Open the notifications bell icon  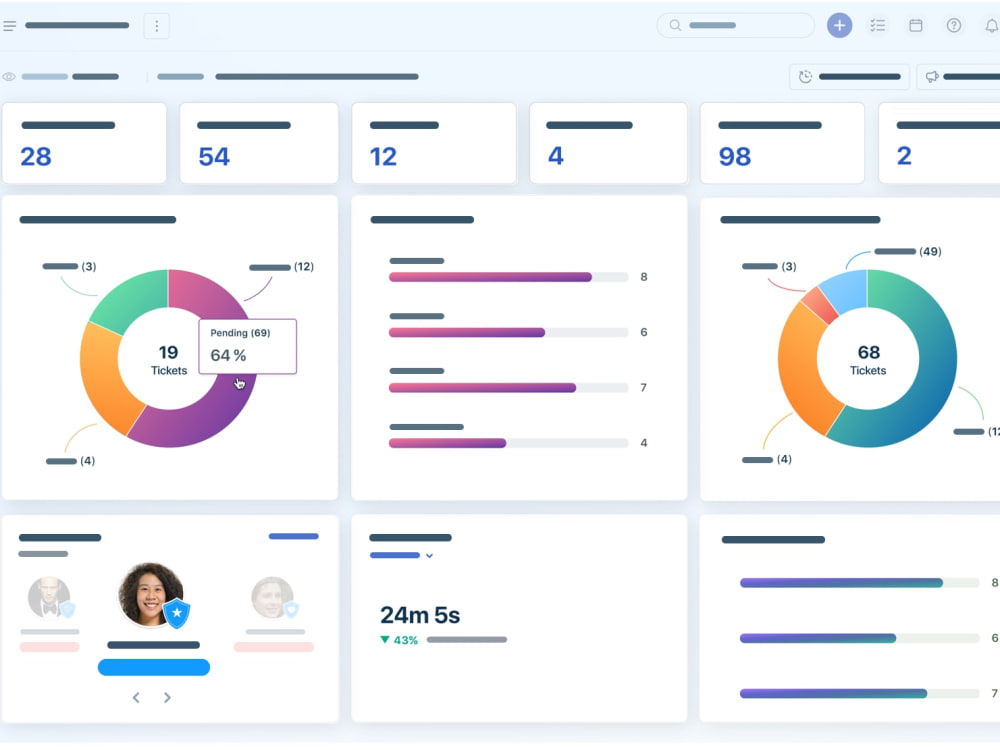point(992,26)
